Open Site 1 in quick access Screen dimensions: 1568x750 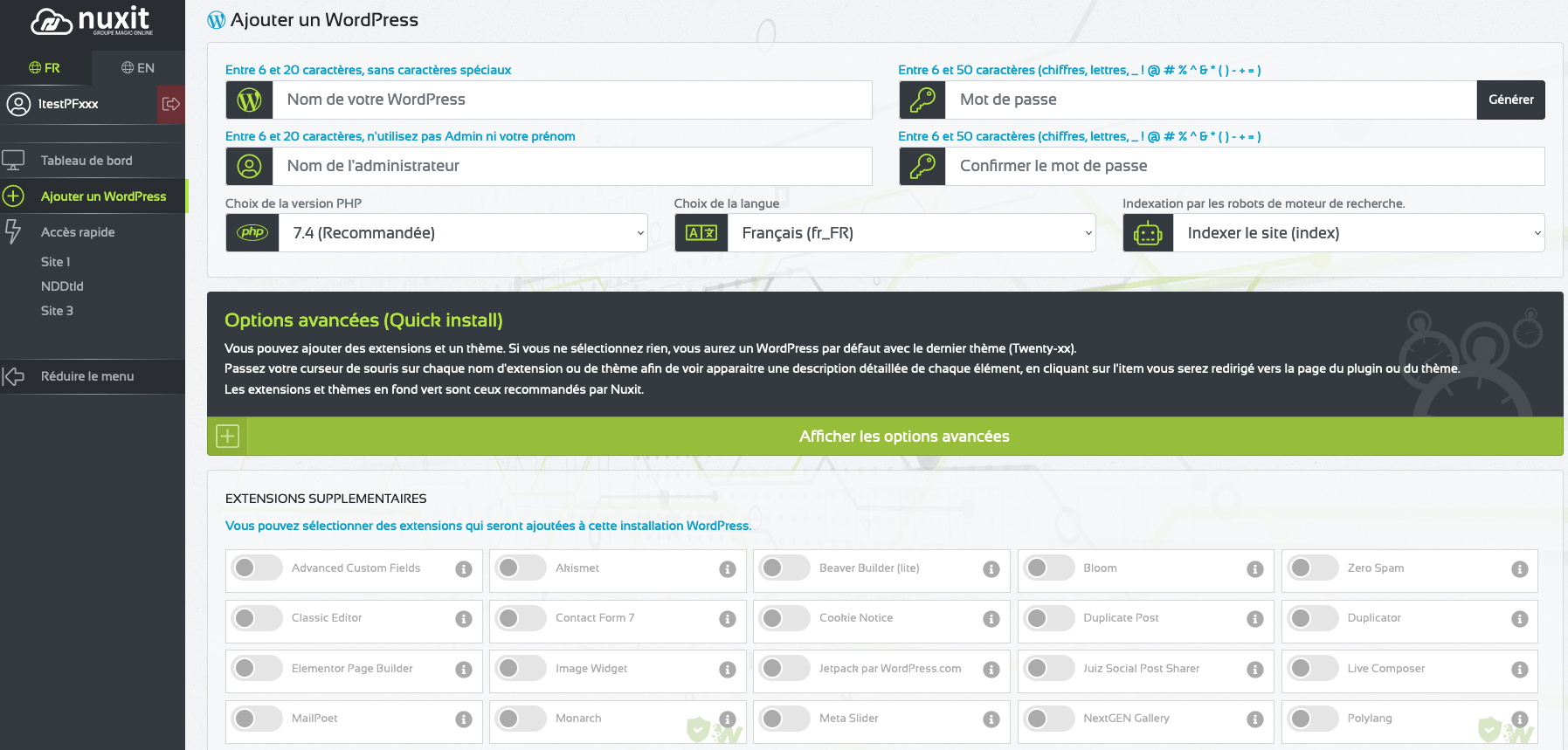coord(56,262)
